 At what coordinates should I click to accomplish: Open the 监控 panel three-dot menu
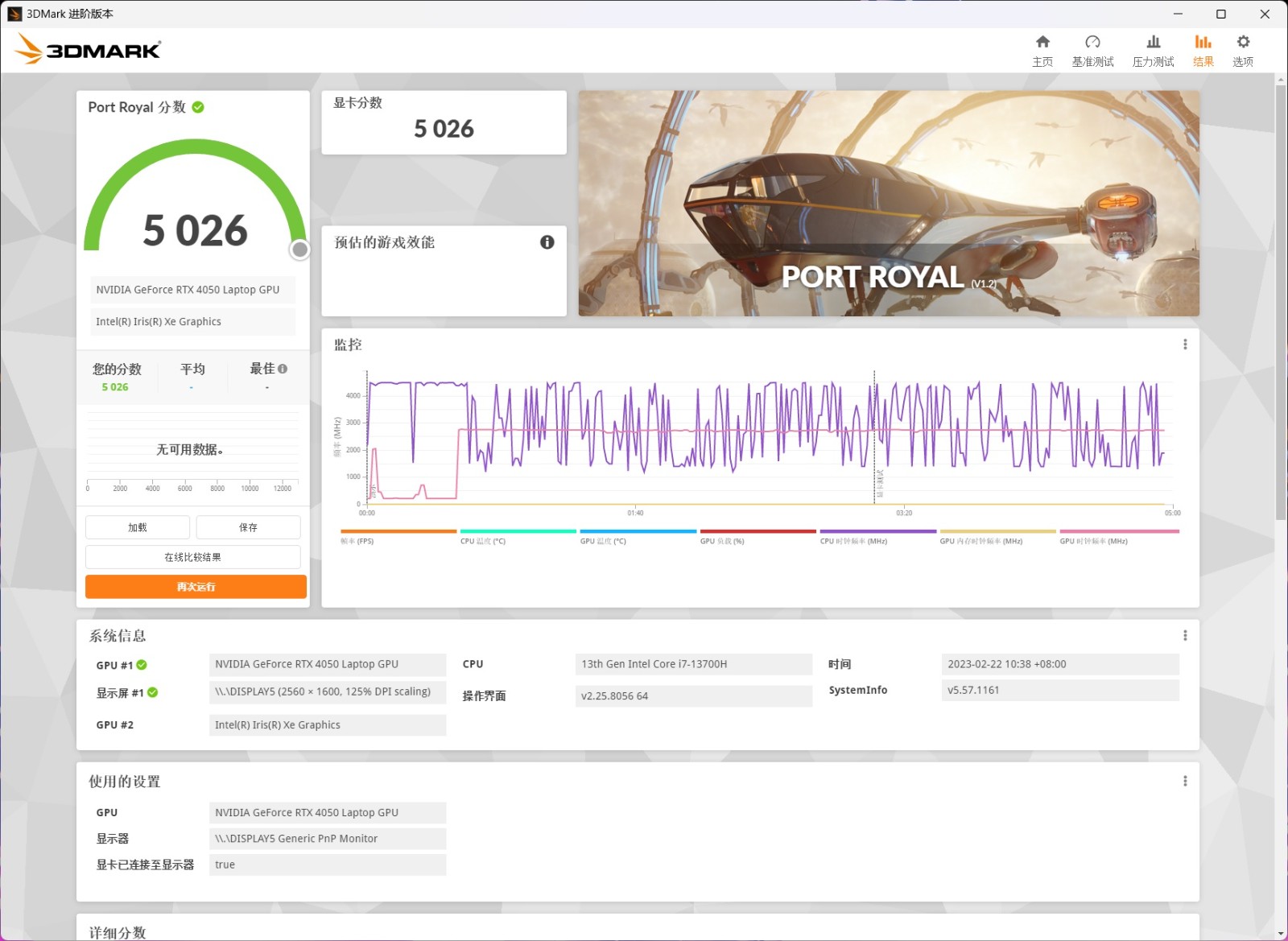(1185, 345)
